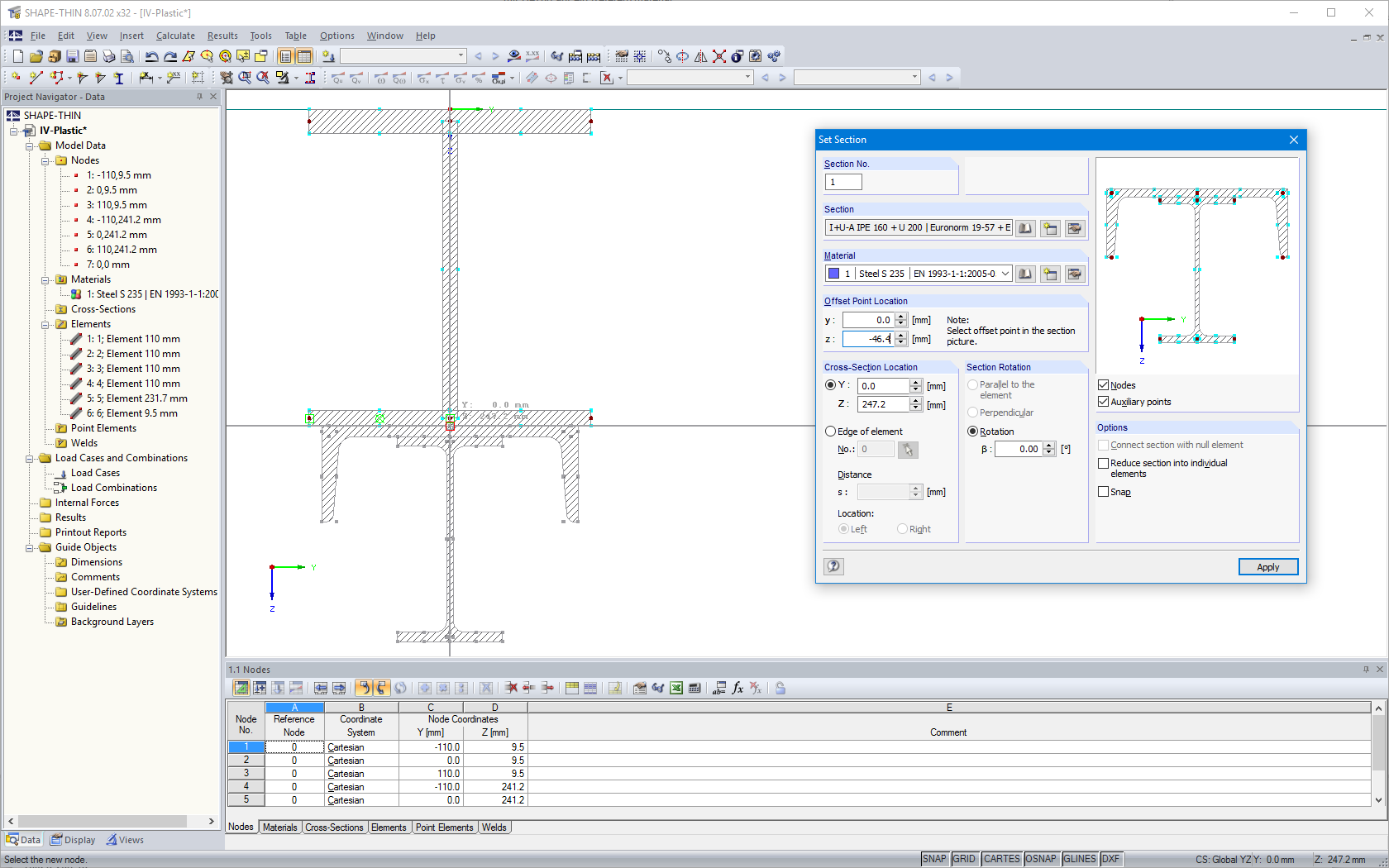Image resolution: width=1389 pixels, height=868 pixels.
Task: Click the Apply button
Action: coord(1268,567)
